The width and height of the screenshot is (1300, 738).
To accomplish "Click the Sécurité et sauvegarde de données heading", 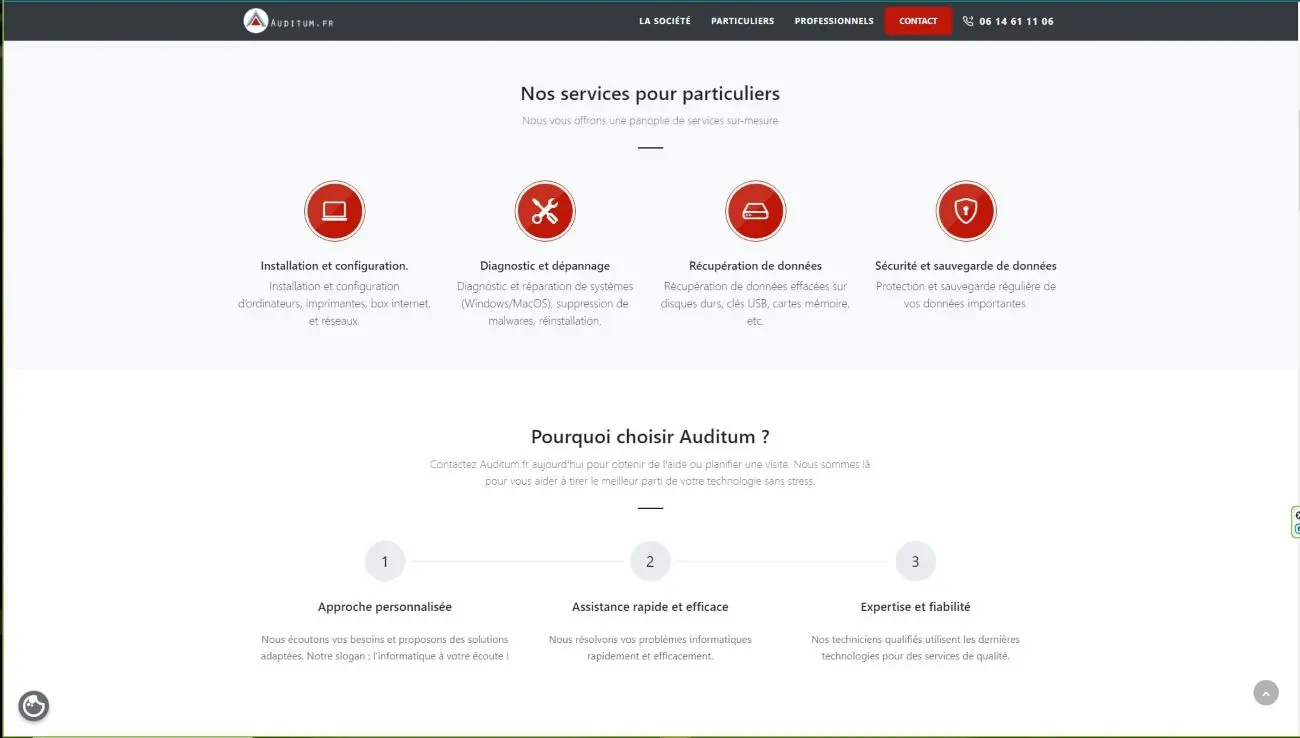I will (x=966, y=266).
